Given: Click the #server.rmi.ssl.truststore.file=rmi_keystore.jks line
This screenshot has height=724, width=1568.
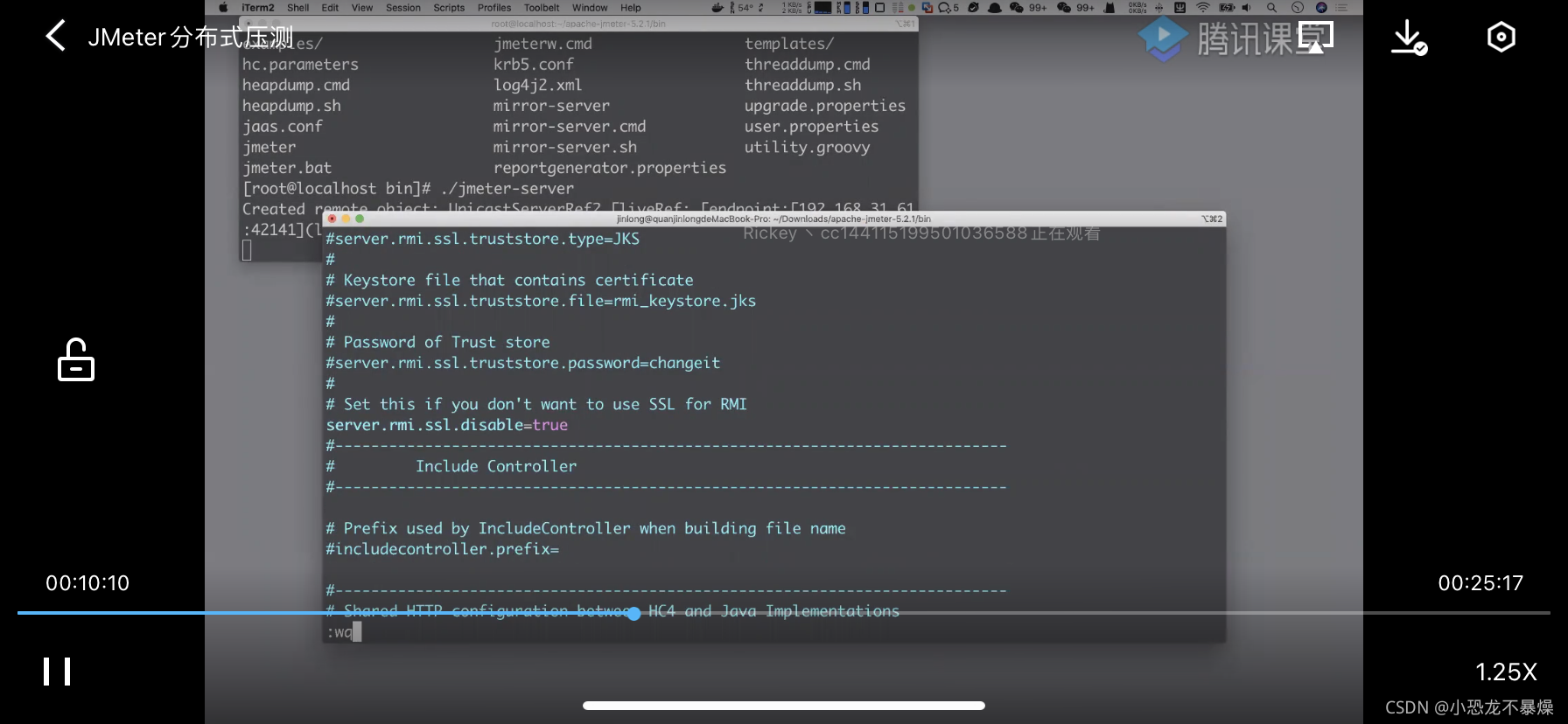Looking at the screenshot, I should click(541, 301).
